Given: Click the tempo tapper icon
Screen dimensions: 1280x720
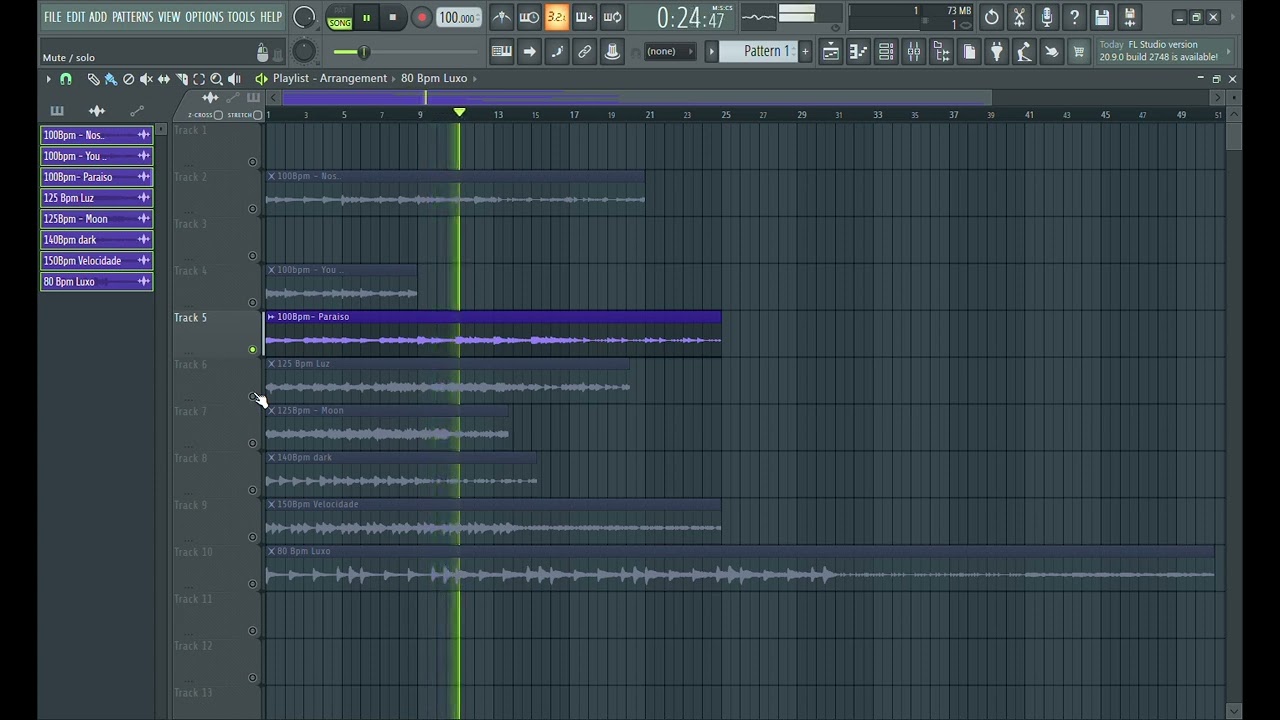Looking at the screenshot, I should [x=1024, y=52].
